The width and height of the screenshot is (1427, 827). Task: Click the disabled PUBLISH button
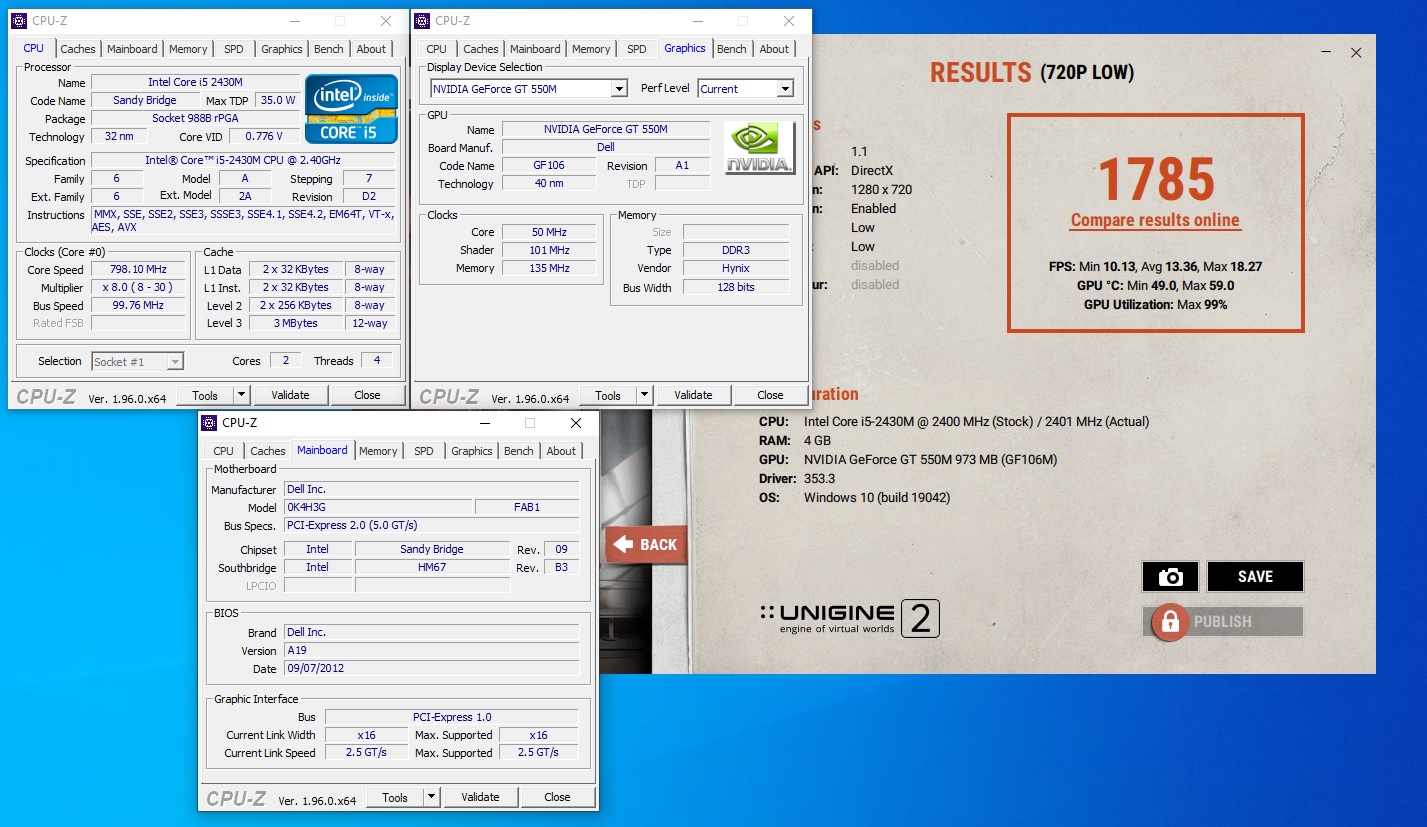coord(1223,621)
